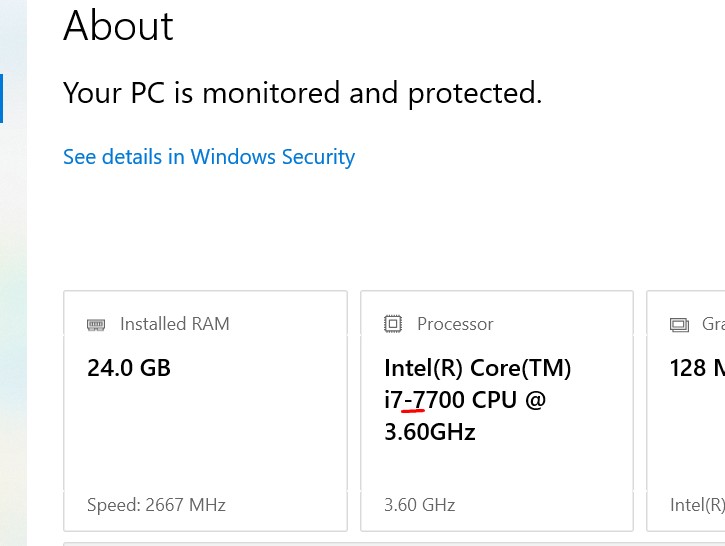Select the 24.0 GB RAM value
Screen dimensions: 725x546
(x=129, y=368)
